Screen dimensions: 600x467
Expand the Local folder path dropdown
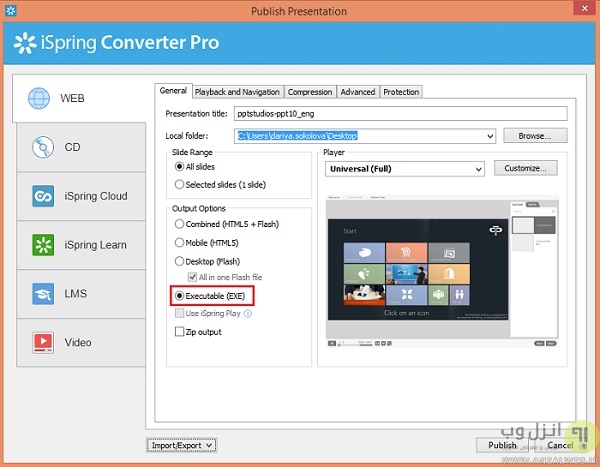coord(489,135)
